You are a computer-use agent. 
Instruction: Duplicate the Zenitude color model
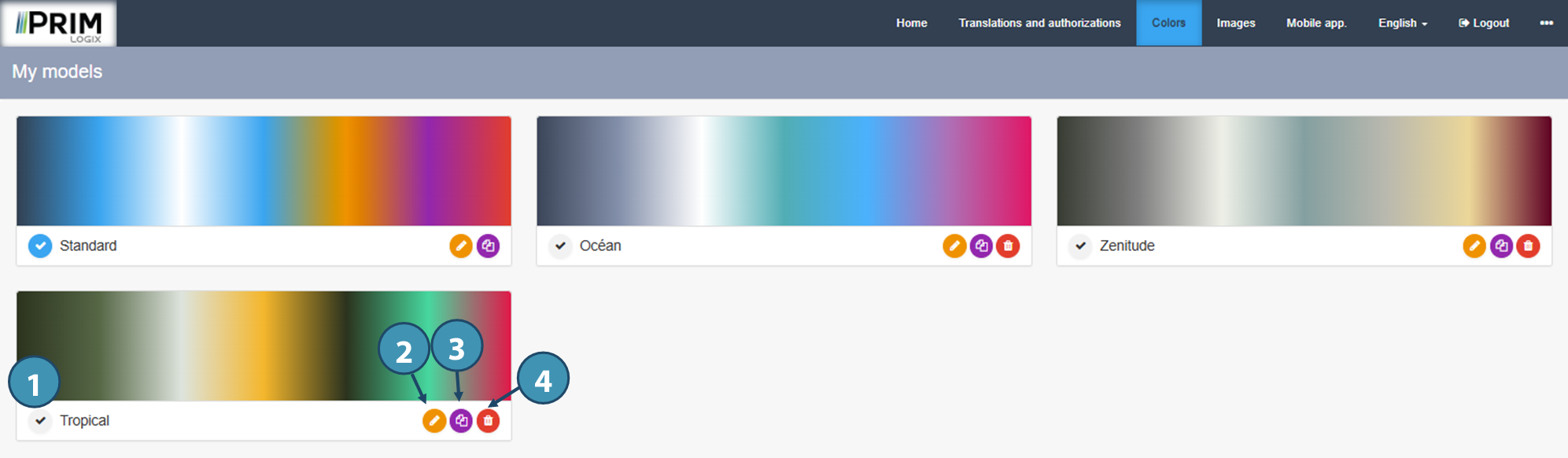click(1501, 246)
